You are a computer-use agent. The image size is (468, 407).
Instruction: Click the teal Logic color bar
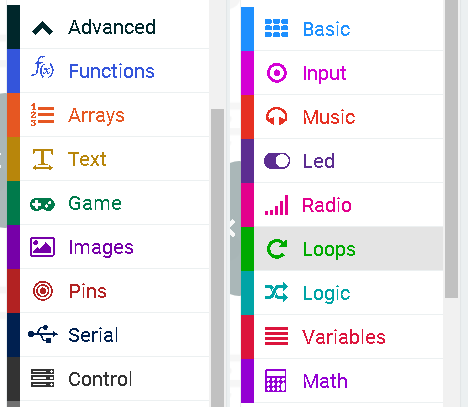click(x=247, y=293)
